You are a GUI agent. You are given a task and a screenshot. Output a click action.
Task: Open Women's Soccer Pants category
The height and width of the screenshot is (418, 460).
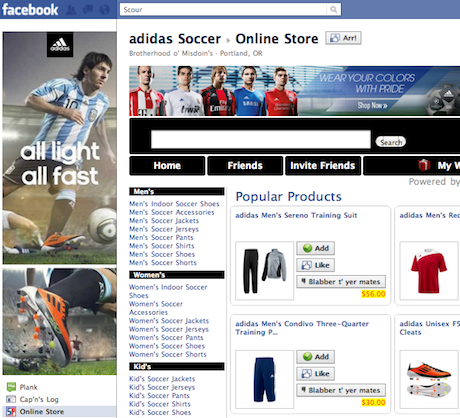coord(166,337)
